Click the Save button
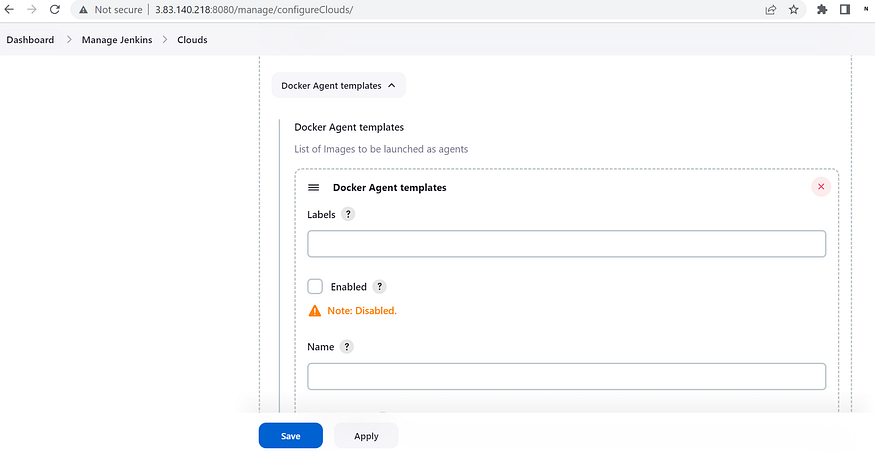Viewport: 875px width, 451px height. (291, 435)
